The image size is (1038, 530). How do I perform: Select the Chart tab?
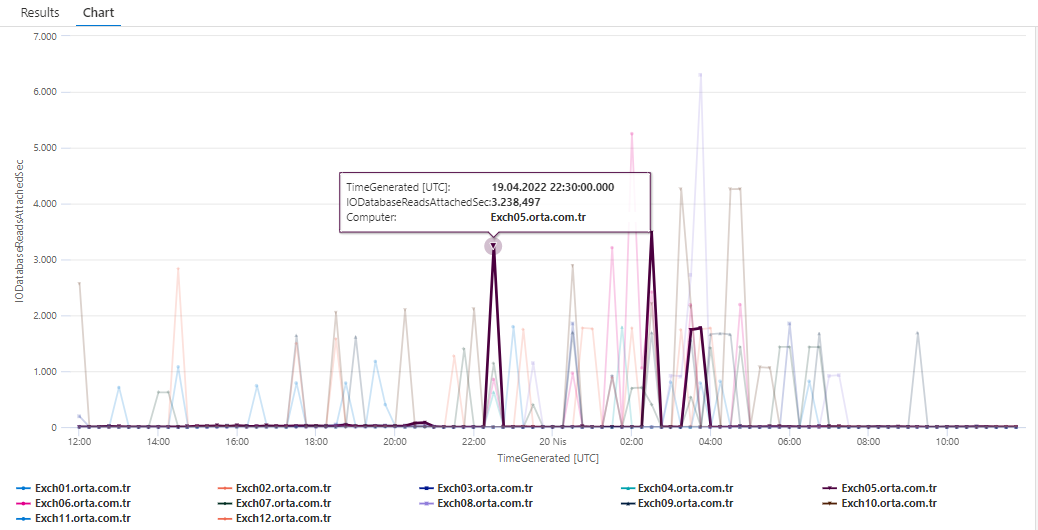pyautogui.click(x=98, y=13)
